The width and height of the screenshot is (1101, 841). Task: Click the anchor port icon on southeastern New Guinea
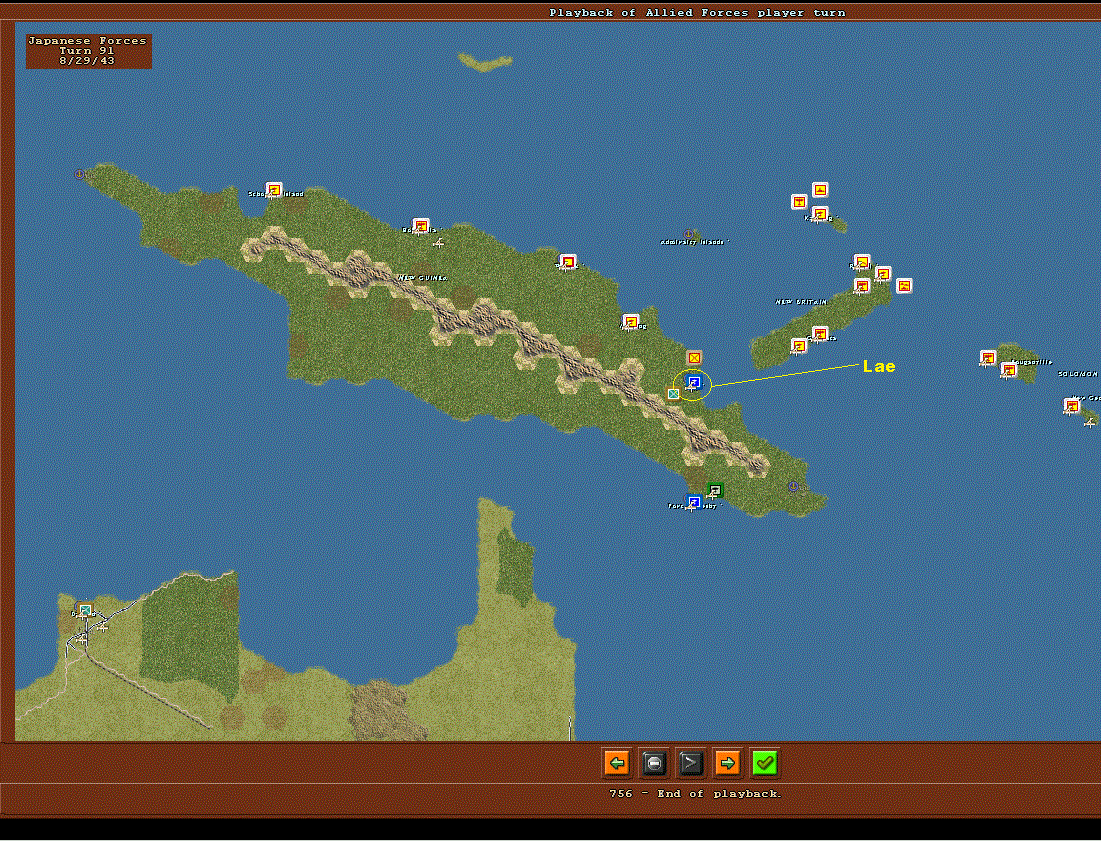[x=793, y=486]
